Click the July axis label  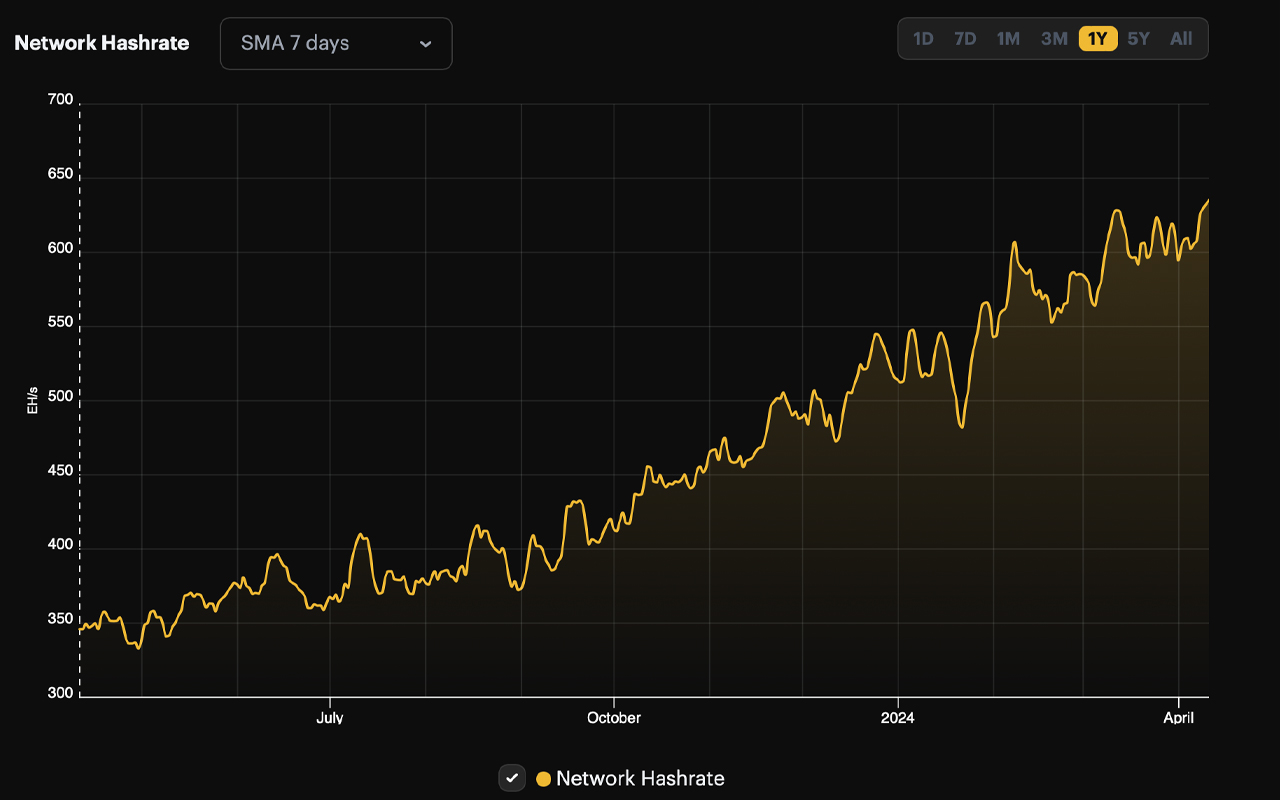[330, 717]
